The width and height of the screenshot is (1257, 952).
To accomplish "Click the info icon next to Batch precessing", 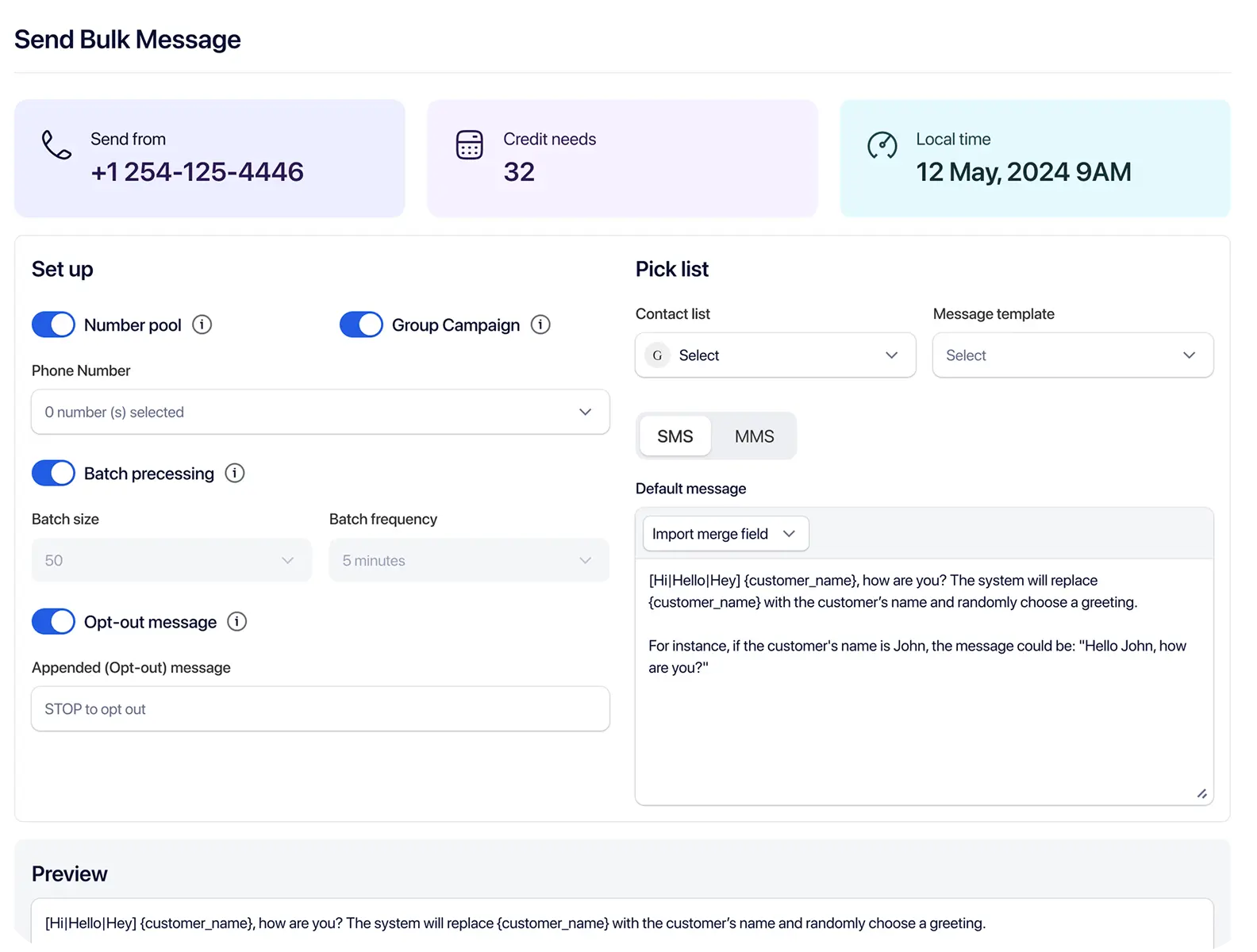I will [x=235, y=473].
